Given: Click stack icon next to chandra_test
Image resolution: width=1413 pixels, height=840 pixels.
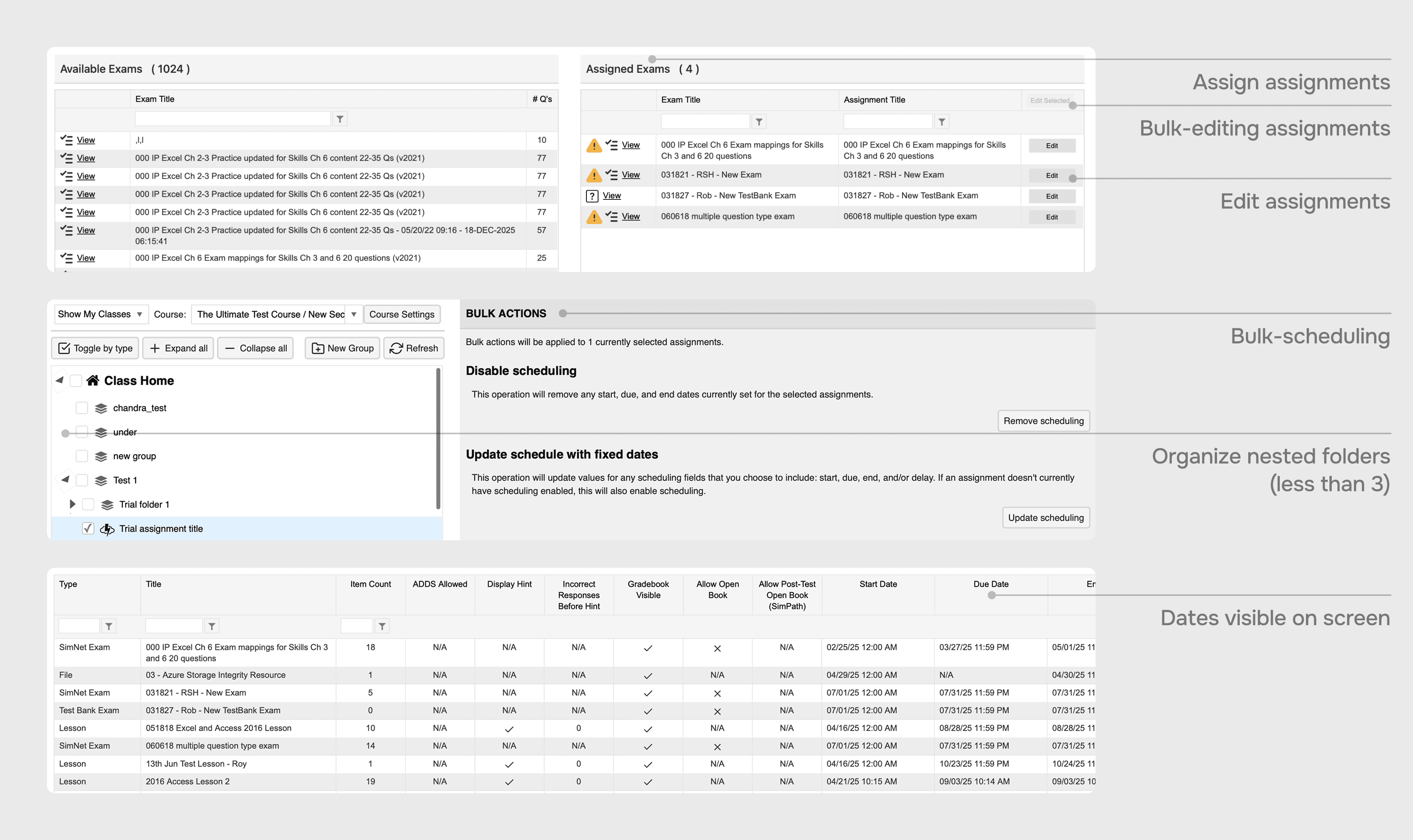Looking at the screenshot, I should pyautogui.click(x=101, y=408).
